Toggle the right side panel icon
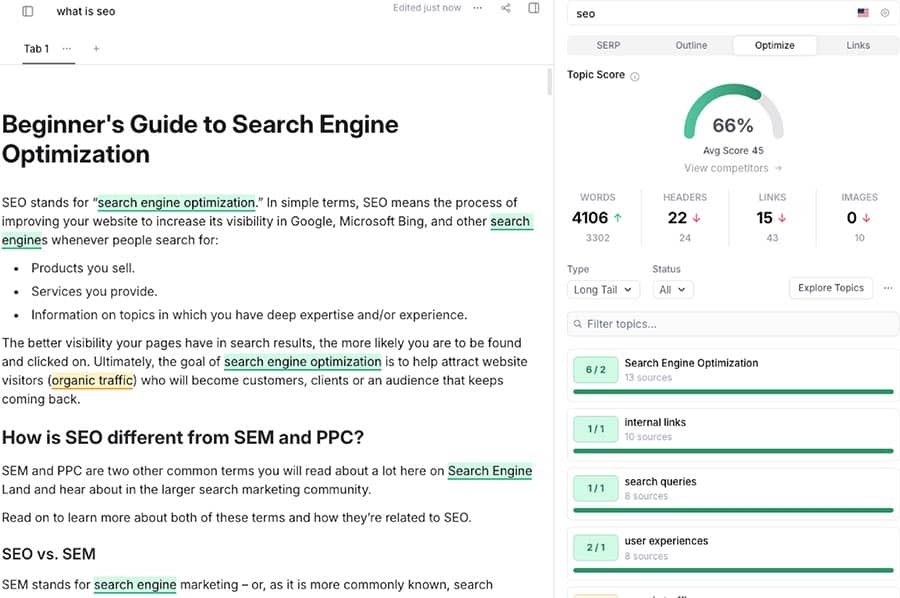The height and width of the screenshot is (598, 900). [534, 8]
